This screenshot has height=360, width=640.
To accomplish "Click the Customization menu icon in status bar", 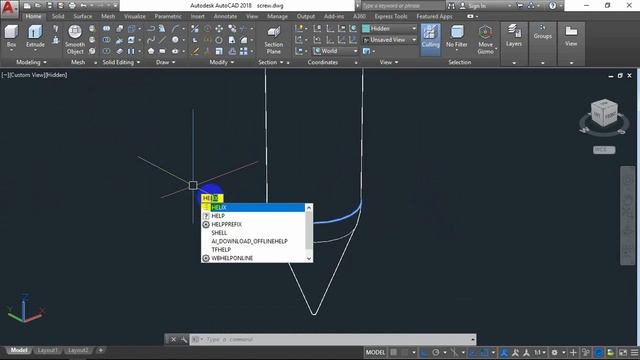I will [x=634, y=352].
